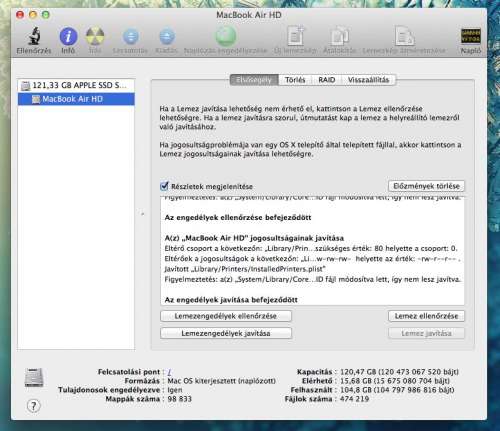This screenshot has width=500, height=431.
Task: Uncheck the Részletek megjelenítése checkbox
Action: pos(164,186)
